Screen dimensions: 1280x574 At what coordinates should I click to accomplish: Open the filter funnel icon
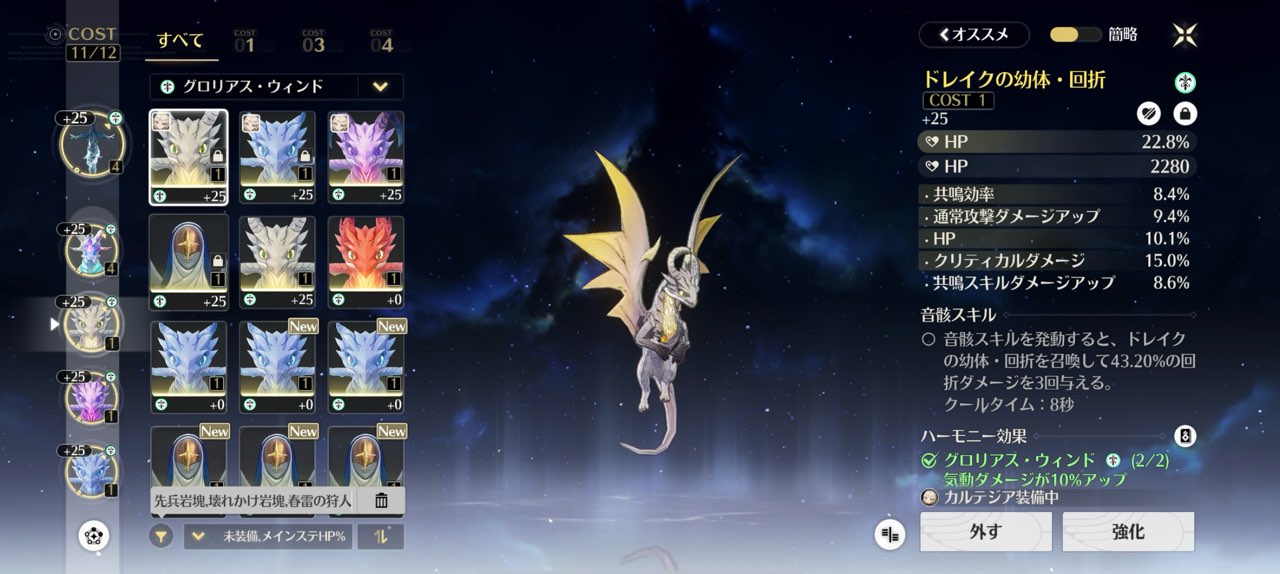click(x=161, y=536)
